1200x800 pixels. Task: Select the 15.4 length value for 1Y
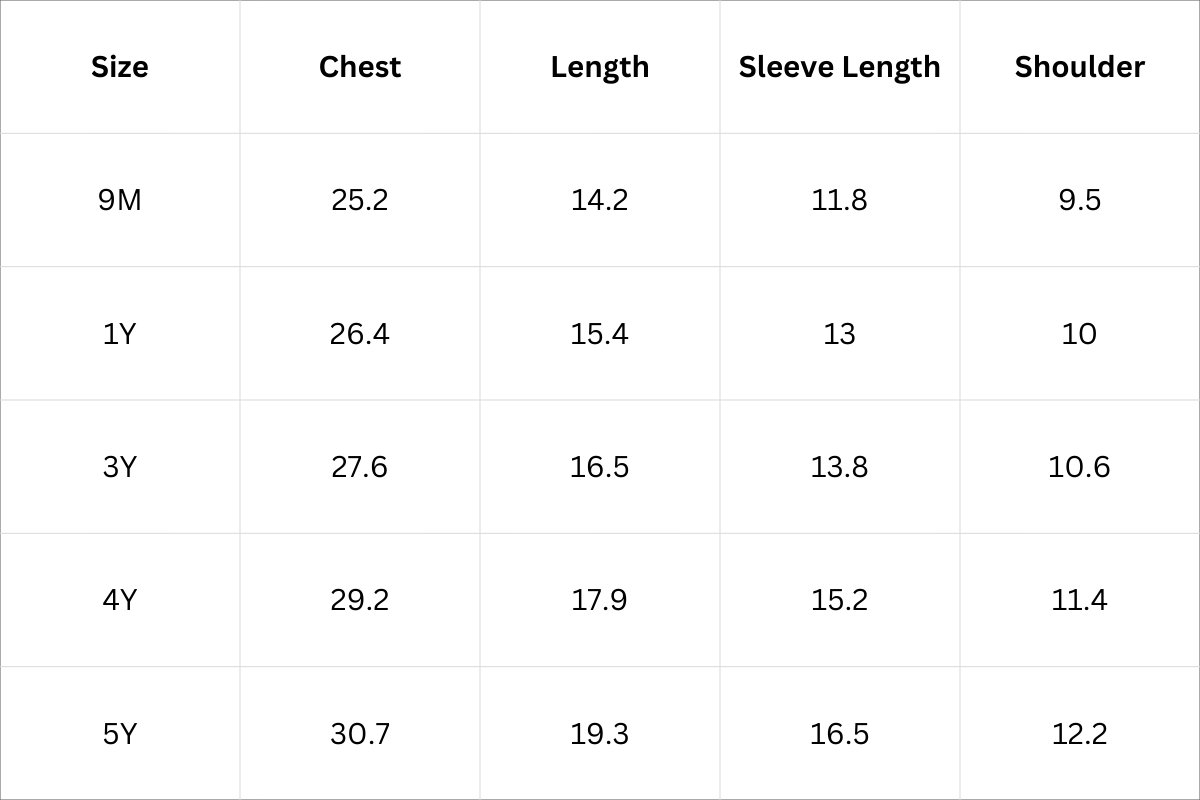click(600, 333)
